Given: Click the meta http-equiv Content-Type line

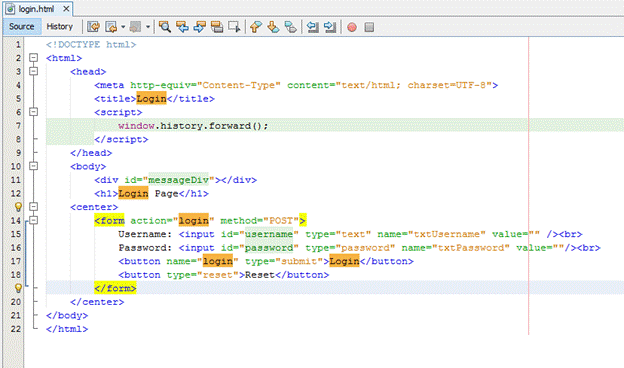Looking at the screenshot, I should [x=296, y=85].
